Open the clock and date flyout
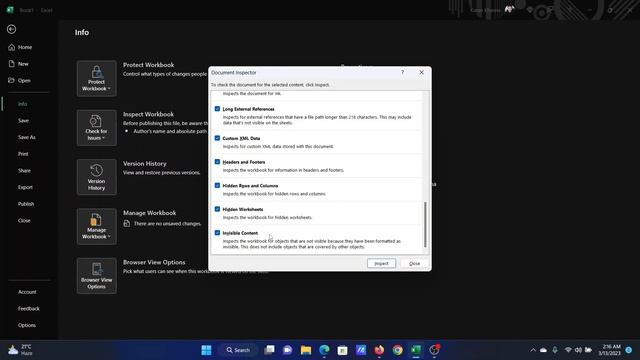 tap(609, 350)
